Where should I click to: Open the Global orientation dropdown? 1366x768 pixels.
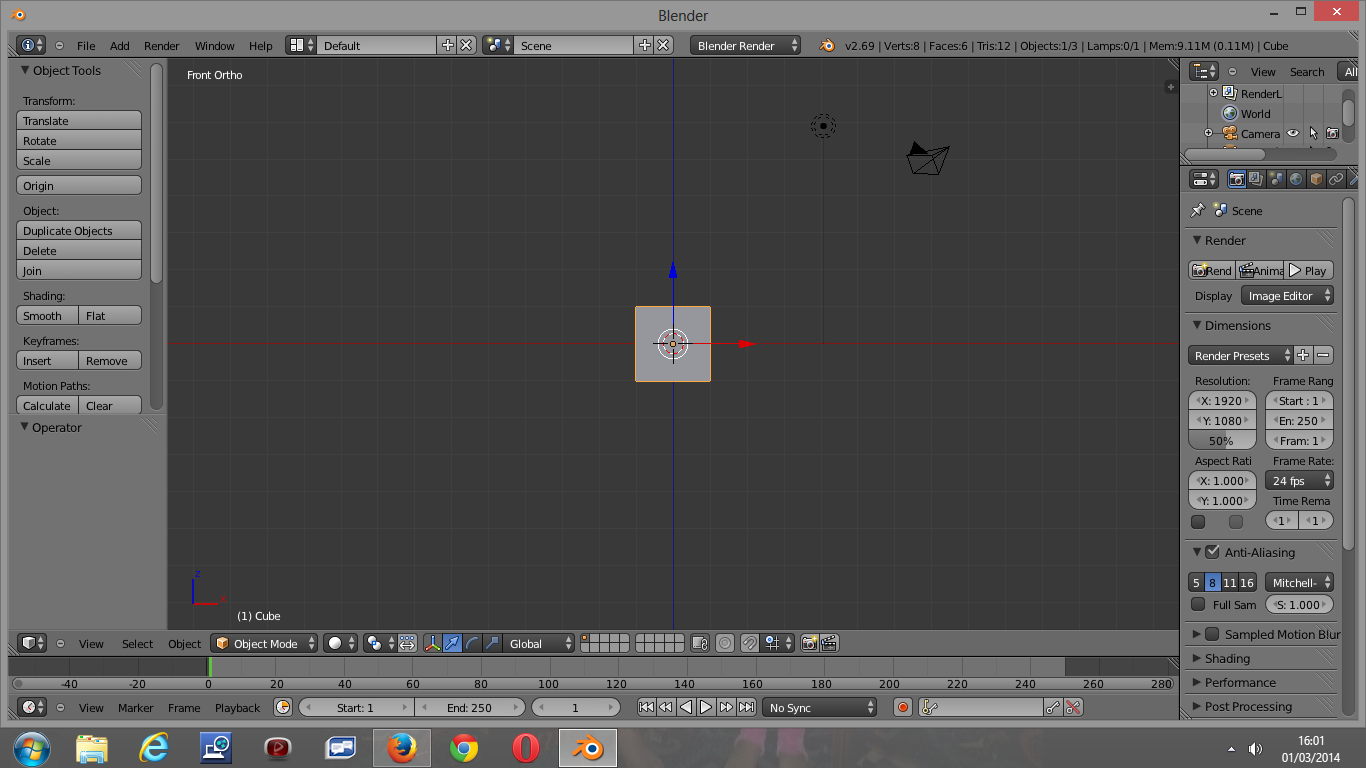coord(540,643)
